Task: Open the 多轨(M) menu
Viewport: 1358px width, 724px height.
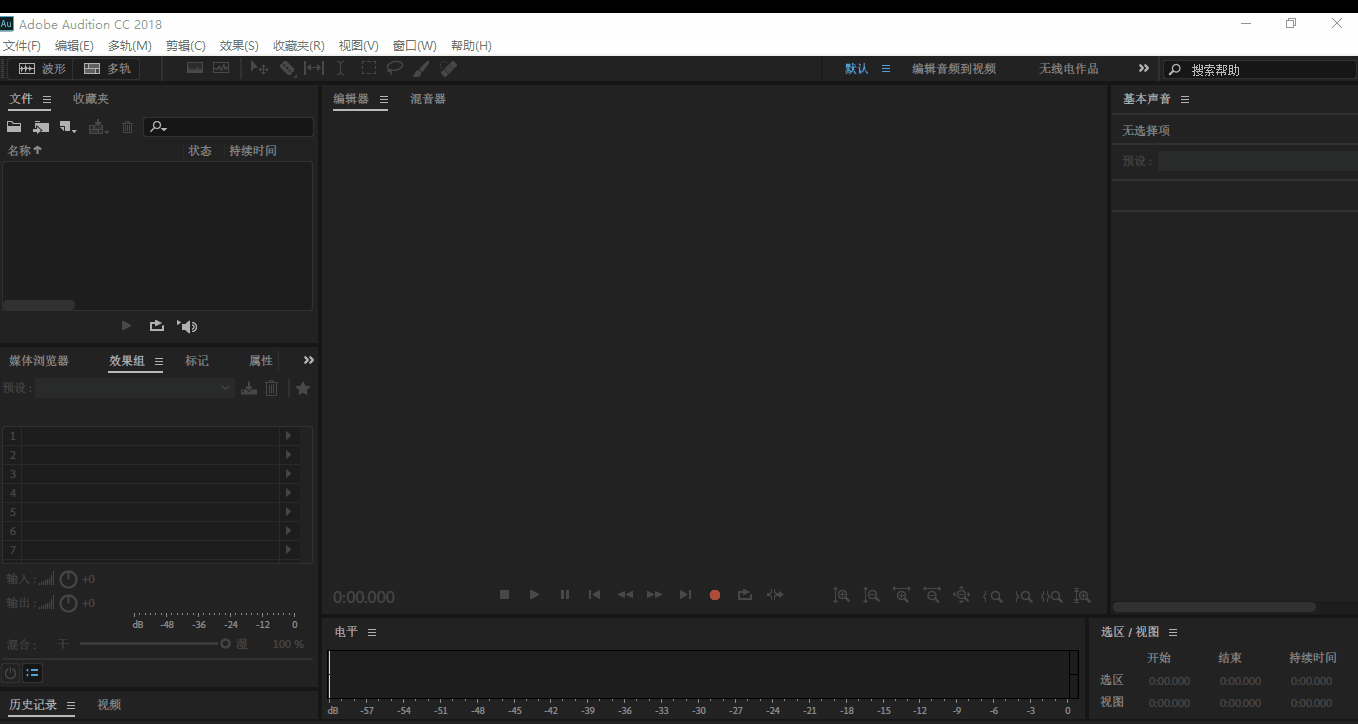Action: click(130, 46)
